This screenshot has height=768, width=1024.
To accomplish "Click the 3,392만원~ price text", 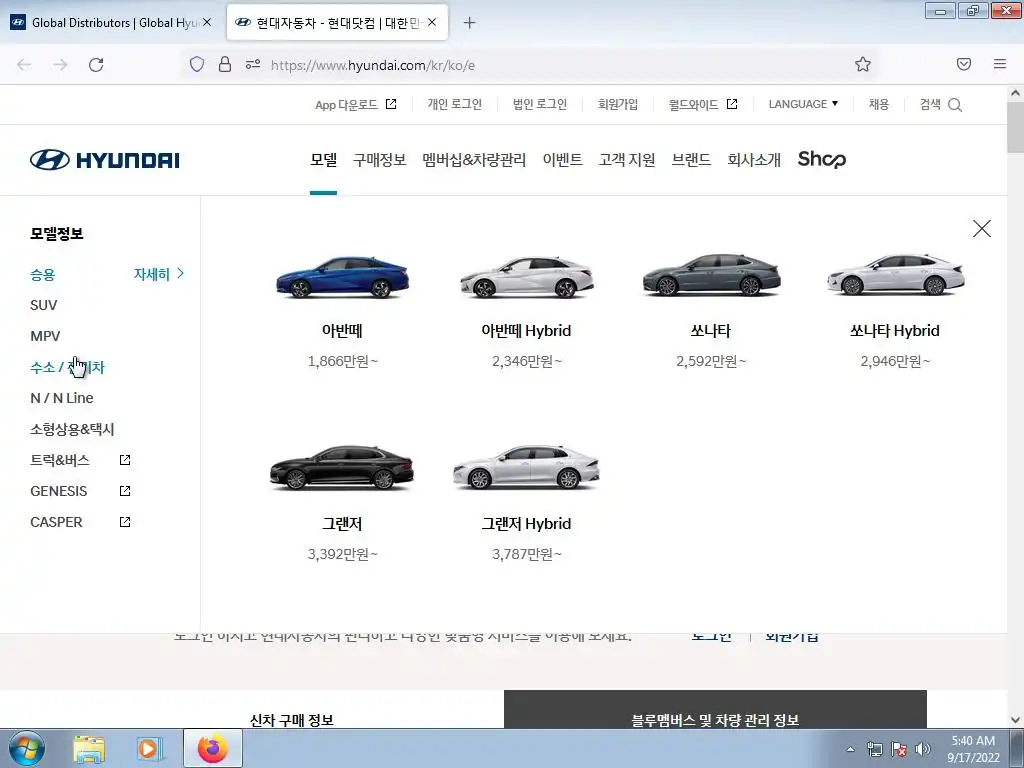I will click(x=343, y=554).
